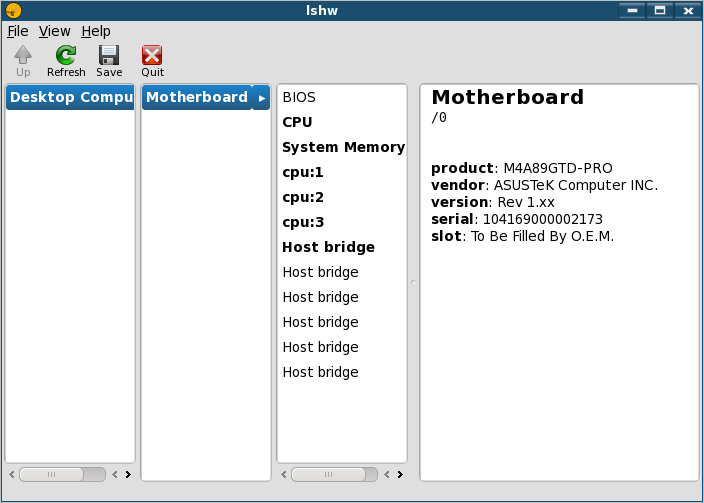Click the red Quit icon
The height and width of the screenshot is (503, 704).
point(152,55)
